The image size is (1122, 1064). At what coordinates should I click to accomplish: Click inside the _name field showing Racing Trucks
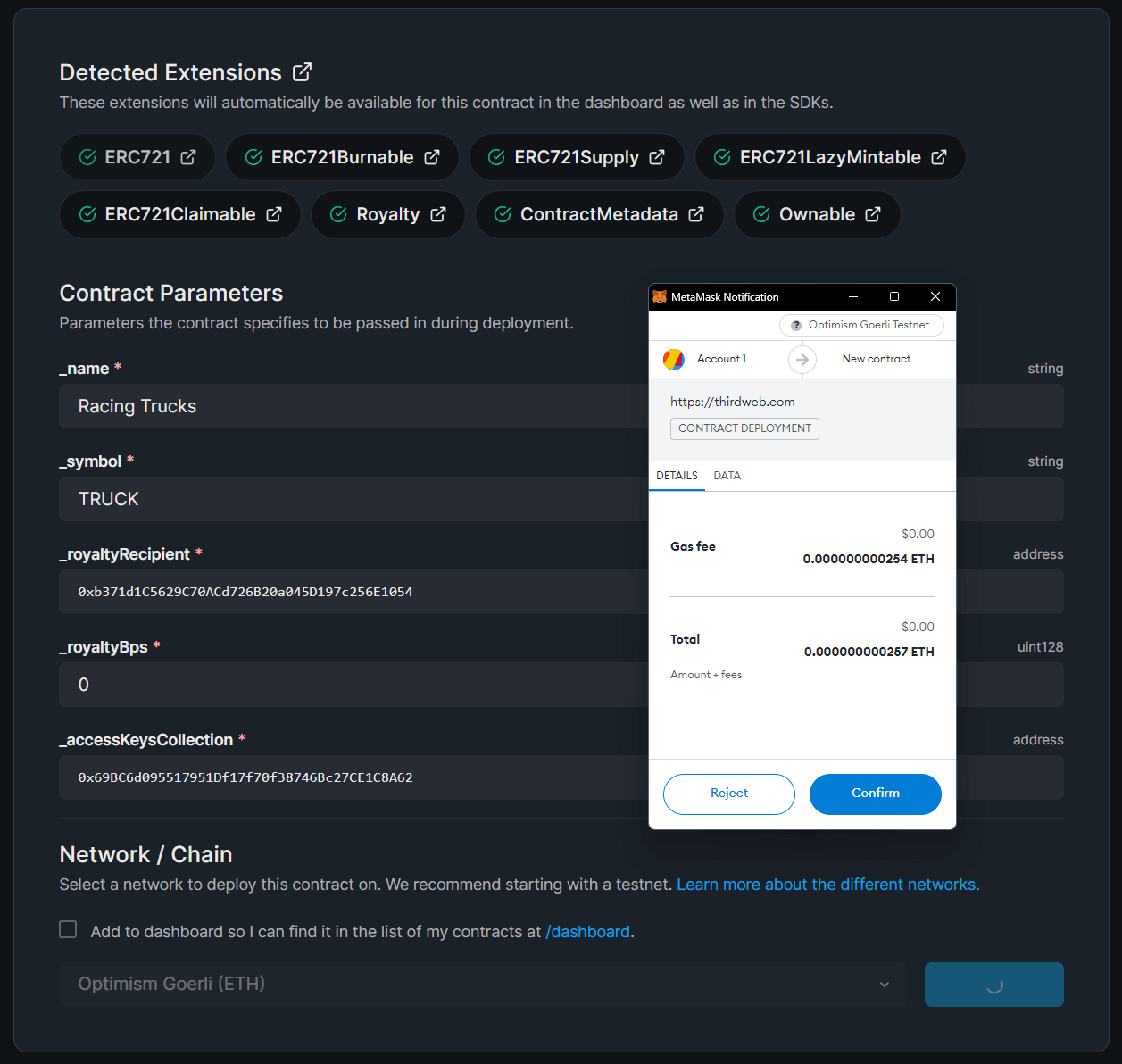pos(357,406)
